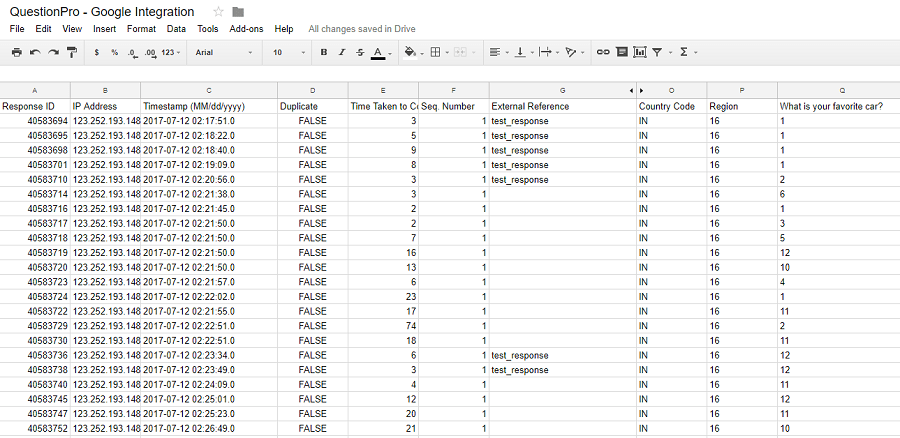Open the Format menu
Screen dimensions: 900x438
pyautogui.click(x=141, y=29)
